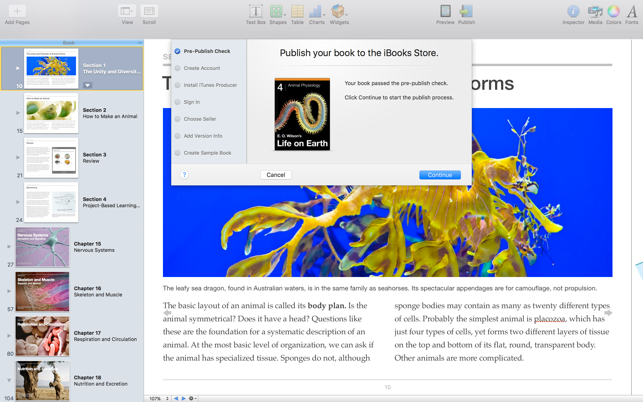
Task: Open the Inspector panel
Action: (573, 12)
